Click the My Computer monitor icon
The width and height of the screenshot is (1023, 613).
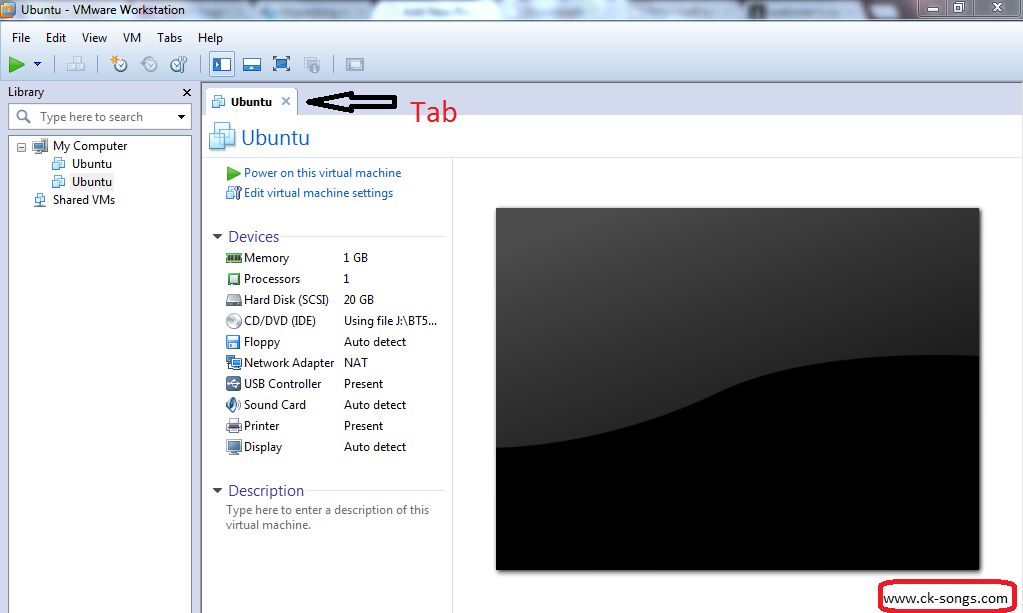(40, 146)
